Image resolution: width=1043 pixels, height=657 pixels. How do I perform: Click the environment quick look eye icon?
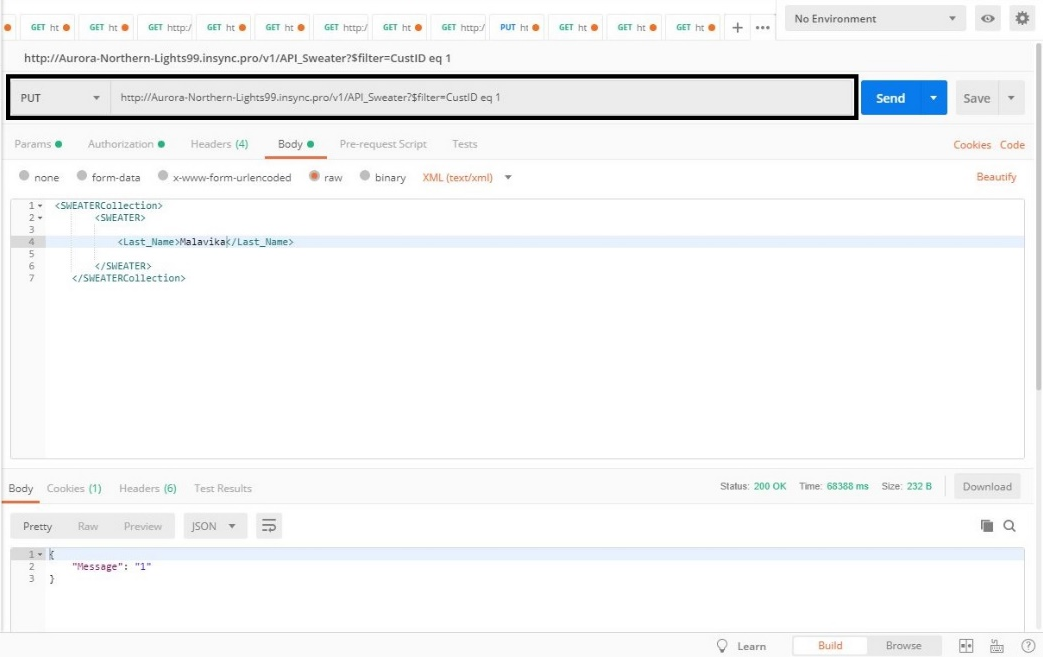click(989, 18)
